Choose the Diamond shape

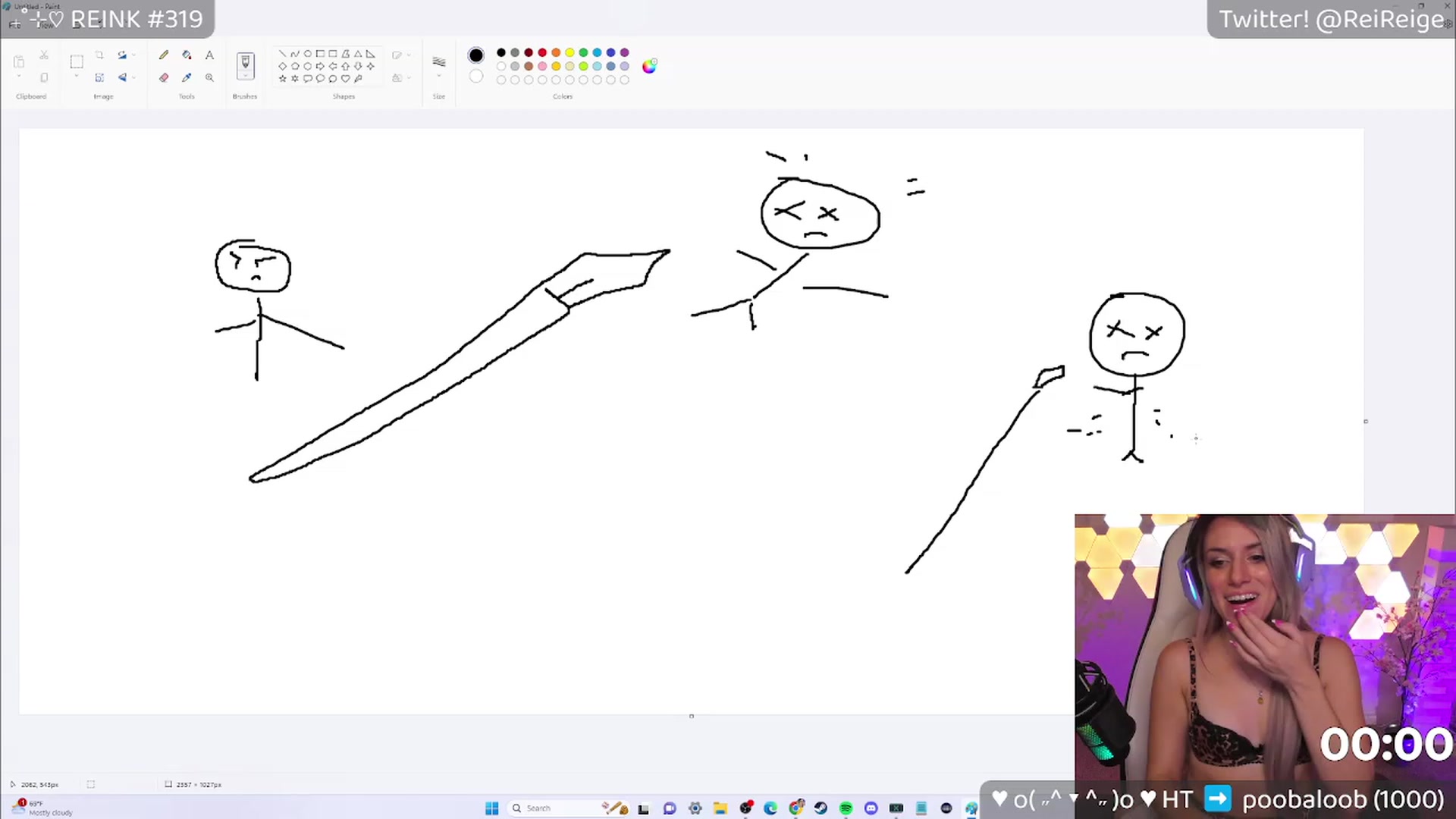pyautogui.click(x=282, y=66)
